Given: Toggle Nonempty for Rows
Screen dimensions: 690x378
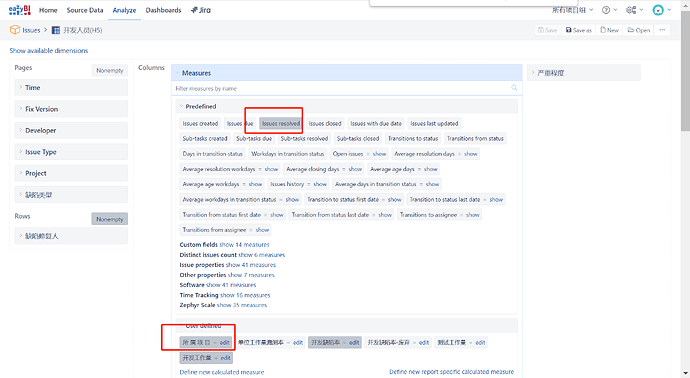Looking at the screenshot, I should tap(110, 219).
